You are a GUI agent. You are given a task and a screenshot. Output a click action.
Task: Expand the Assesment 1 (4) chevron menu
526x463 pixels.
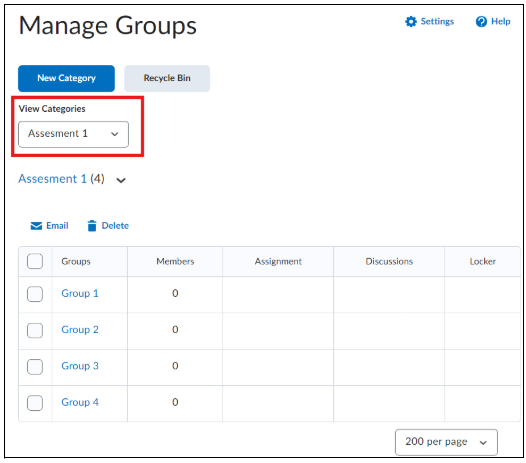tap(121, 180)
